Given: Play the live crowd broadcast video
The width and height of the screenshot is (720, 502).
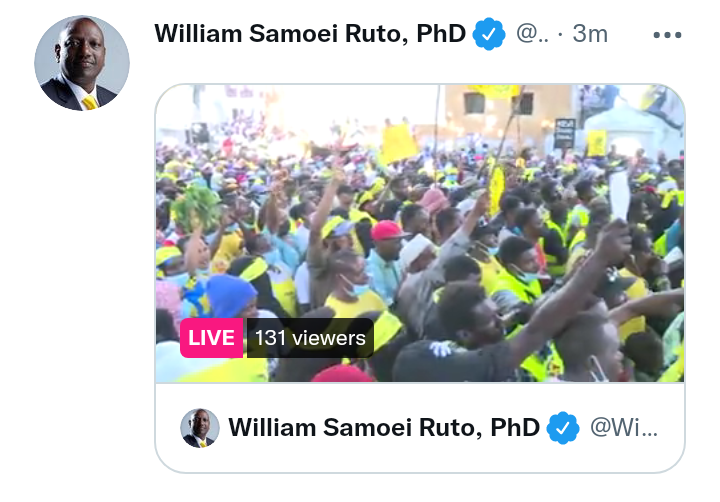Looking at the screenshot, I should (x=420, y=233).
